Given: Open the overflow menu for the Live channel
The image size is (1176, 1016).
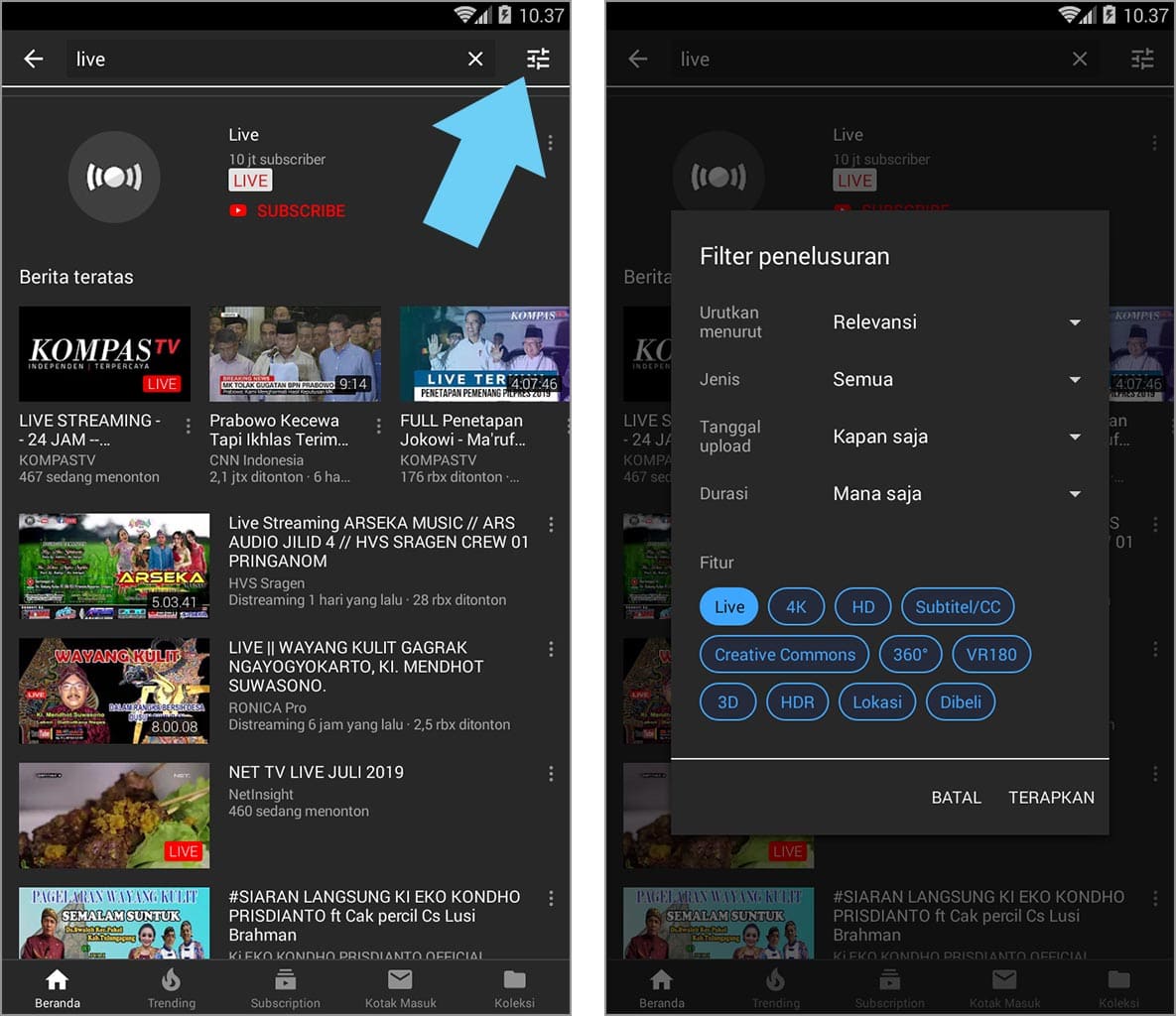Looking at the screenshot, I should (551, 142).
